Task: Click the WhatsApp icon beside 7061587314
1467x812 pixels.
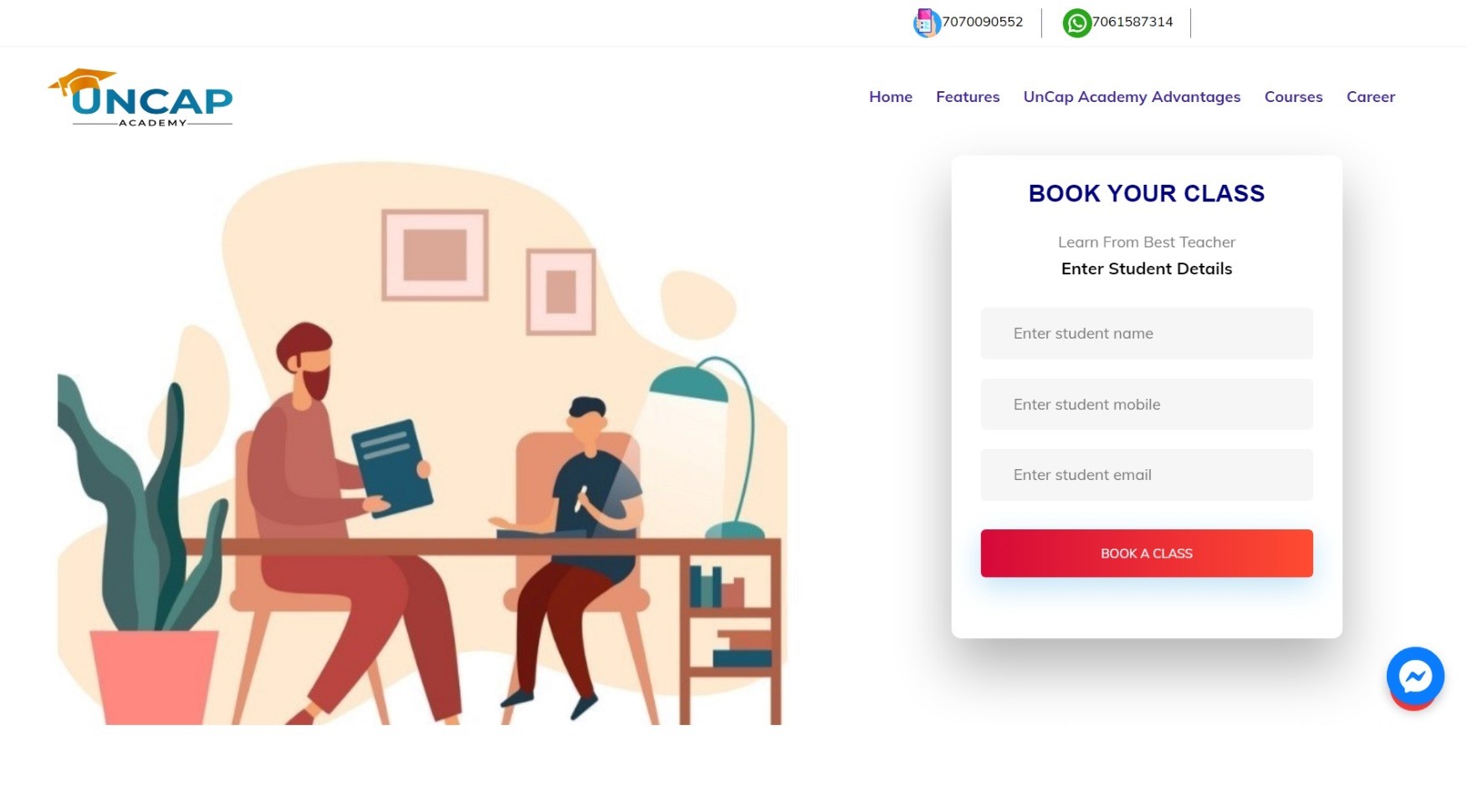Action: point(1076,23)
